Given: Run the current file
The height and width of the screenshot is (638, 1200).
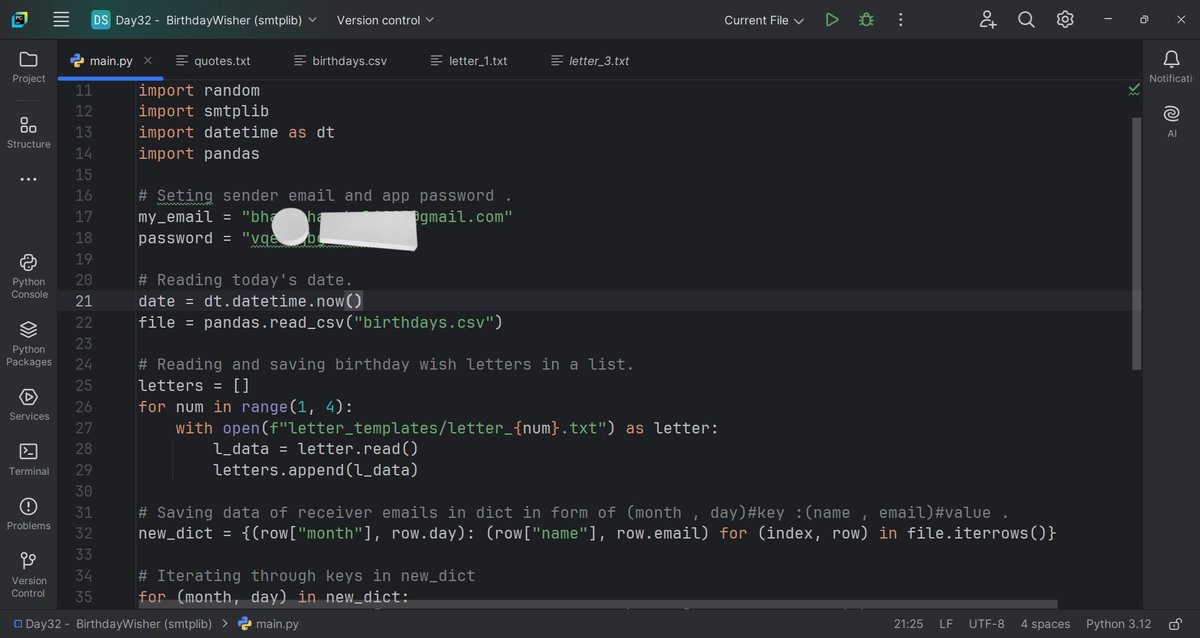Looking at the screenshot, I should pyautogui.click(x=832, y=19).
